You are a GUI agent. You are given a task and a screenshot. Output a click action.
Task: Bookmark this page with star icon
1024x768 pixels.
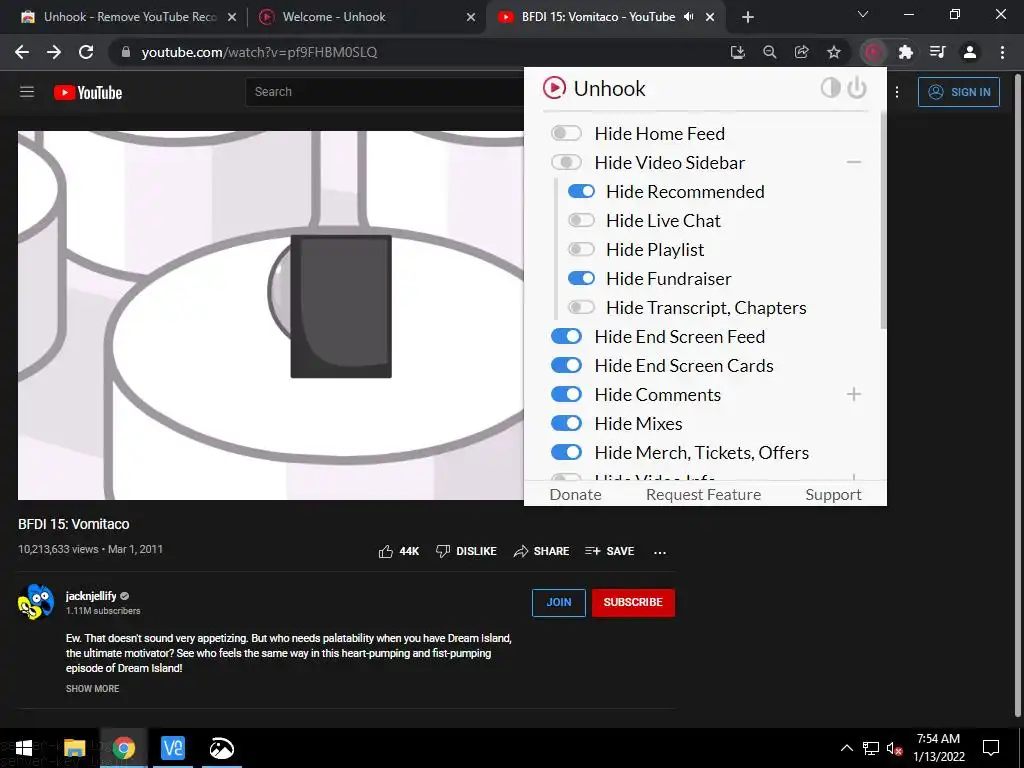[834, 52]
